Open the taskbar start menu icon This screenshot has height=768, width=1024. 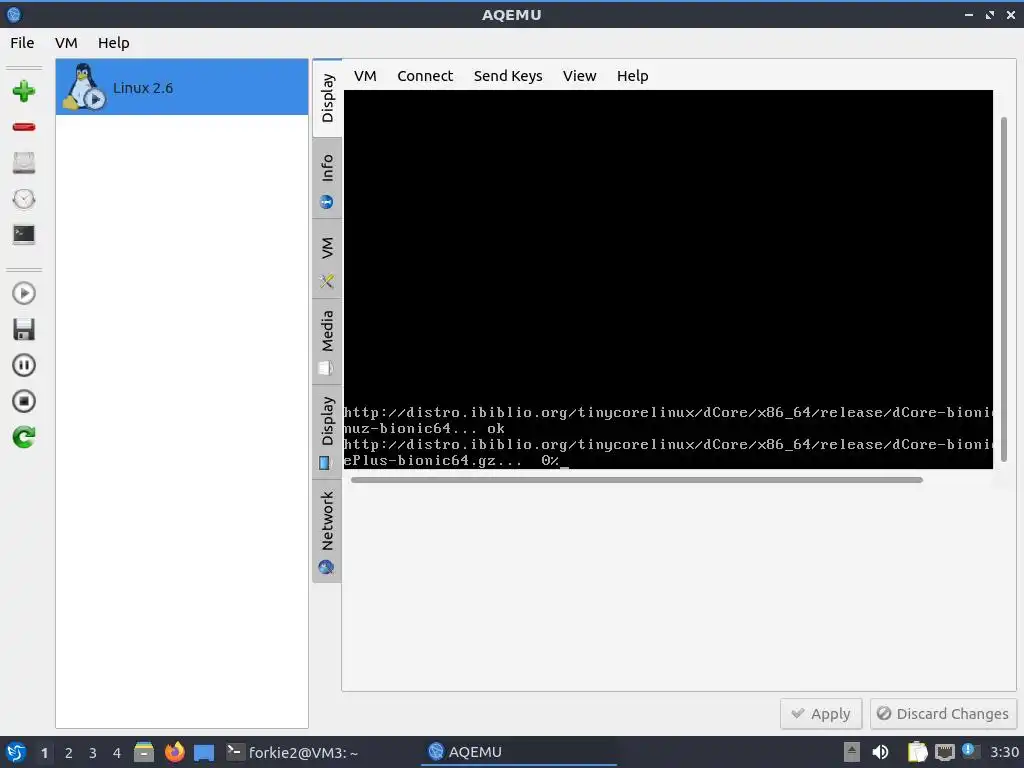point(16,752)
